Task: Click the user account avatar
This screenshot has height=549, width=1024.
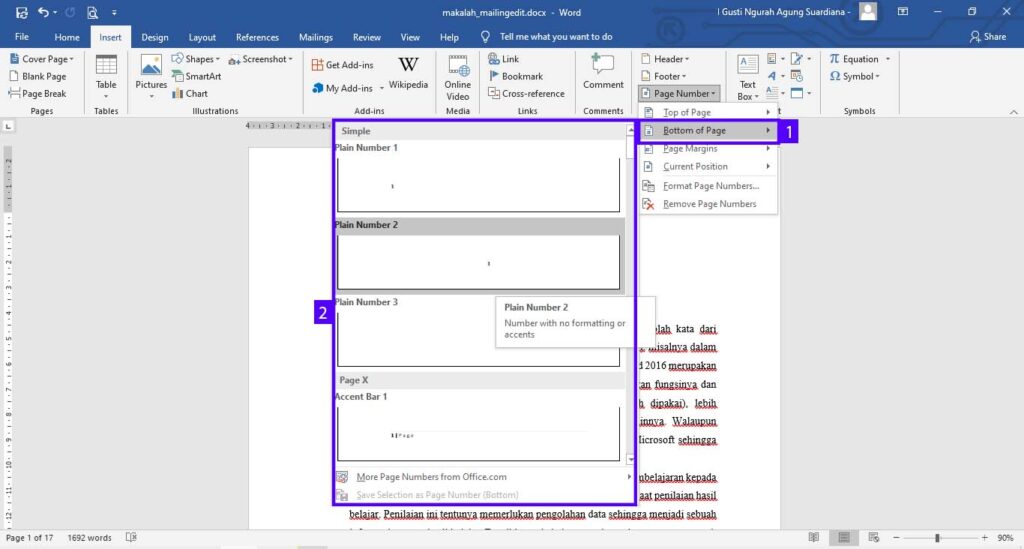Action: (x=868, y=12)
